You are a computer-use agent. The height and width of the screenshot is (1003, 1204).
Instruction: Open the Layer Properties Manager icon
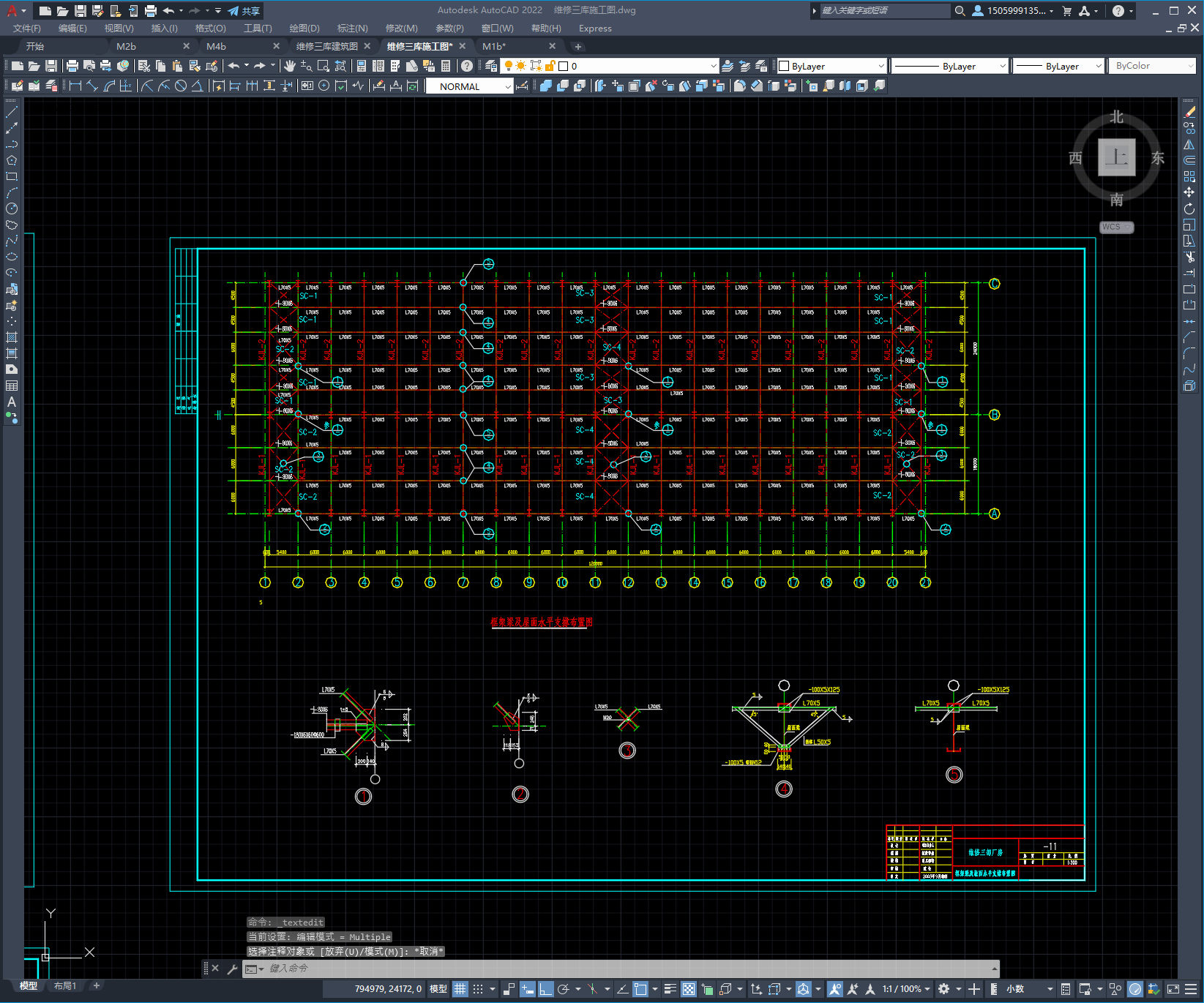tap(490, 66)
